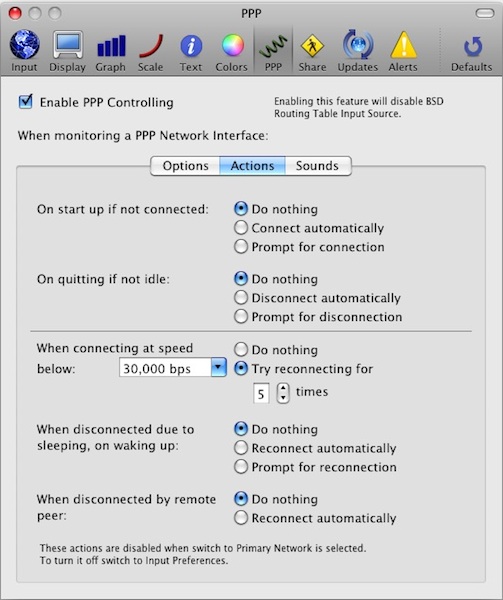Switch to the Sounds tab
Screen dimensions: 503x600
[317, 166]
